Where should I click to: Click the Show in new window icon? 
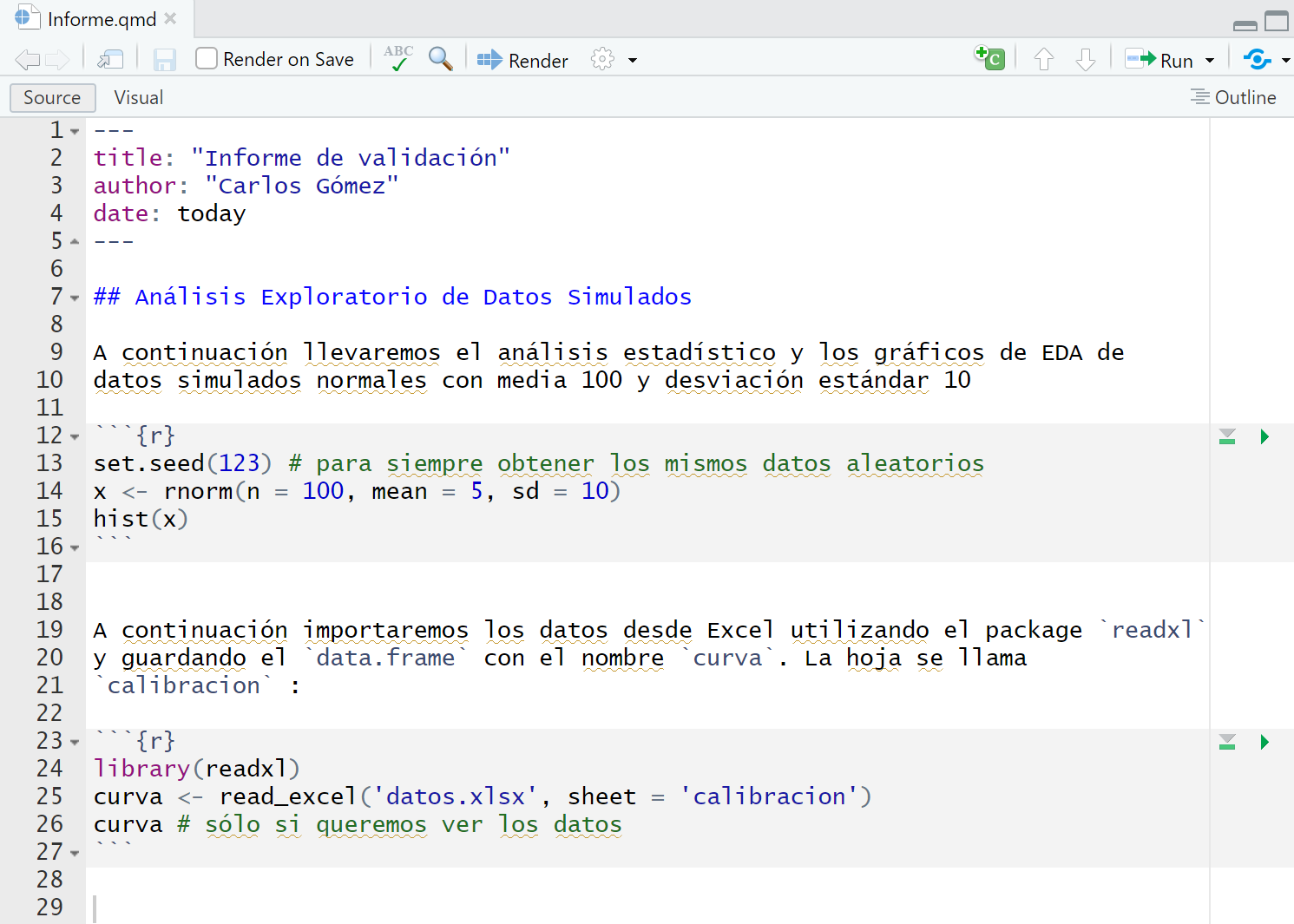pos(110,60)
